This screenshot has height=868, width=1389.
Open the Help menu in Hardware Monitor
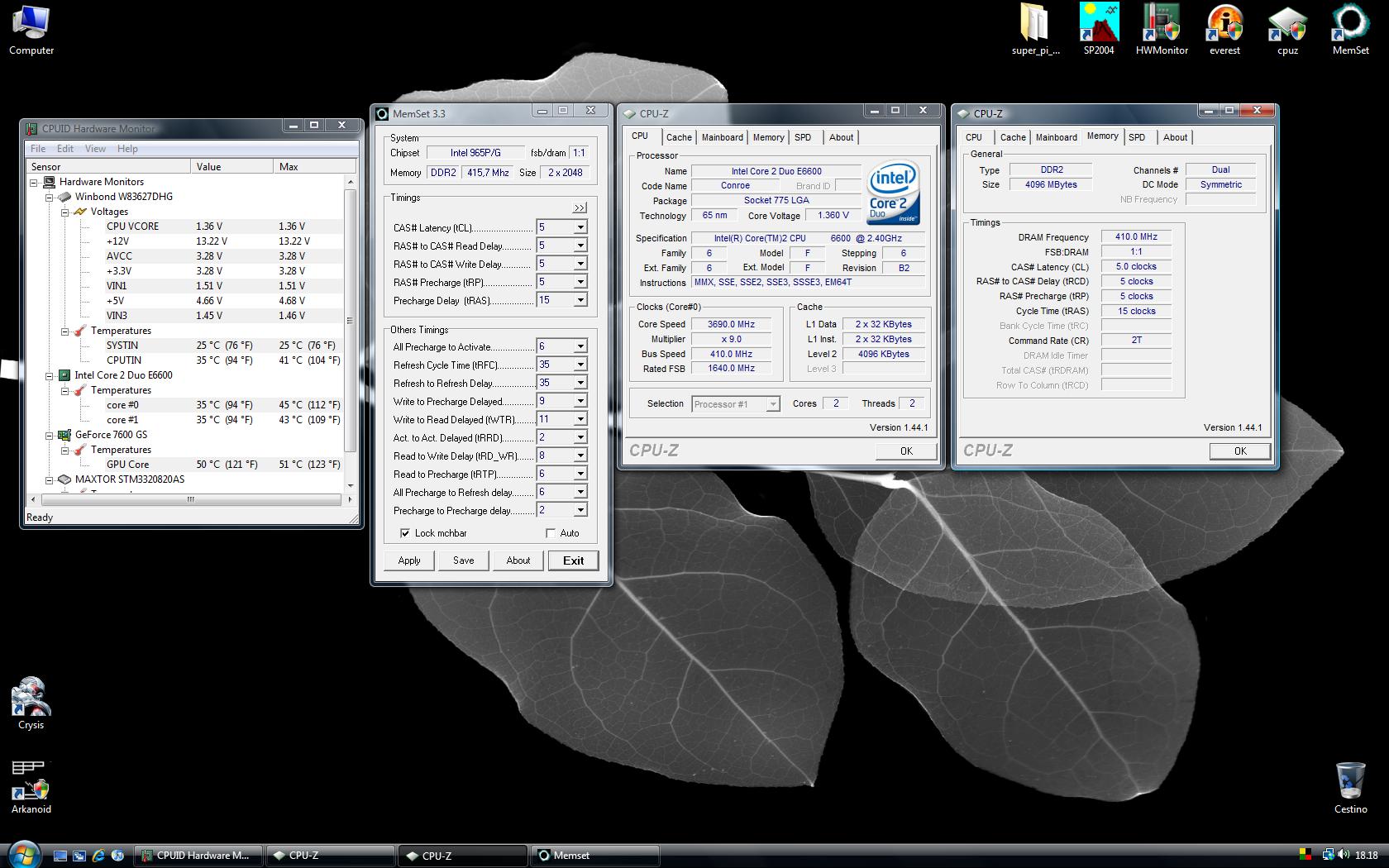(x=127, y=149)
